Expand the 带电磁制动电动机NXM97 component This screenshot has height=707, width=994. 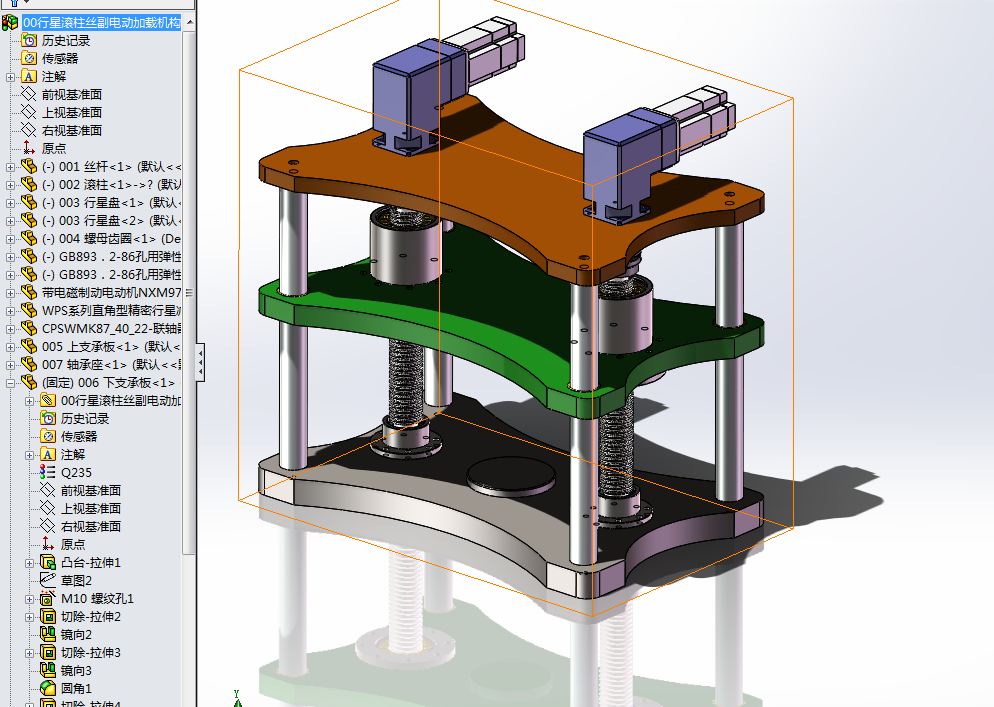(x=10, y=293)
